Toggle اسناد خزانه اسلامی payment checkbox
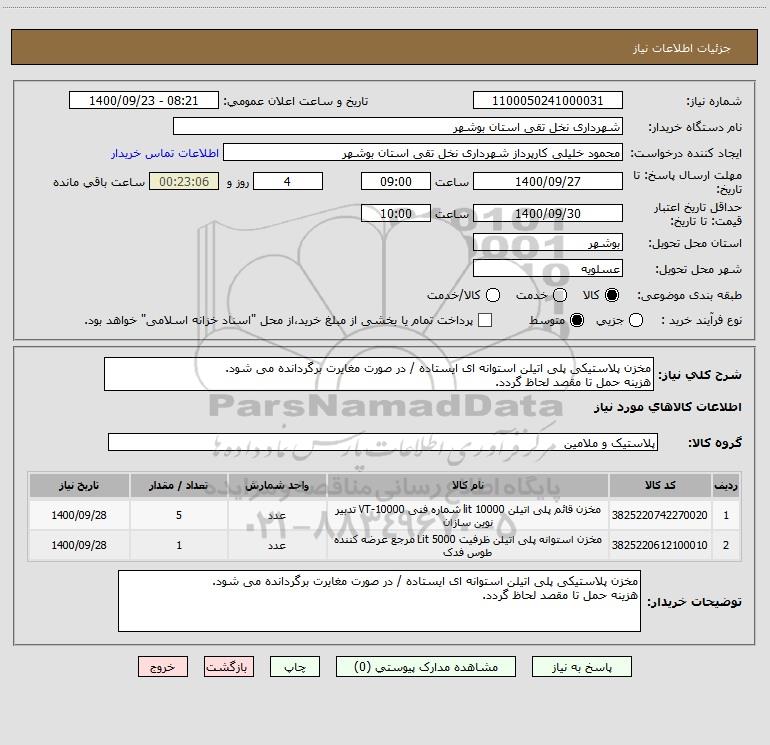Image resolution: width=770 pixels, height=745 pixels. pos(485,320)
